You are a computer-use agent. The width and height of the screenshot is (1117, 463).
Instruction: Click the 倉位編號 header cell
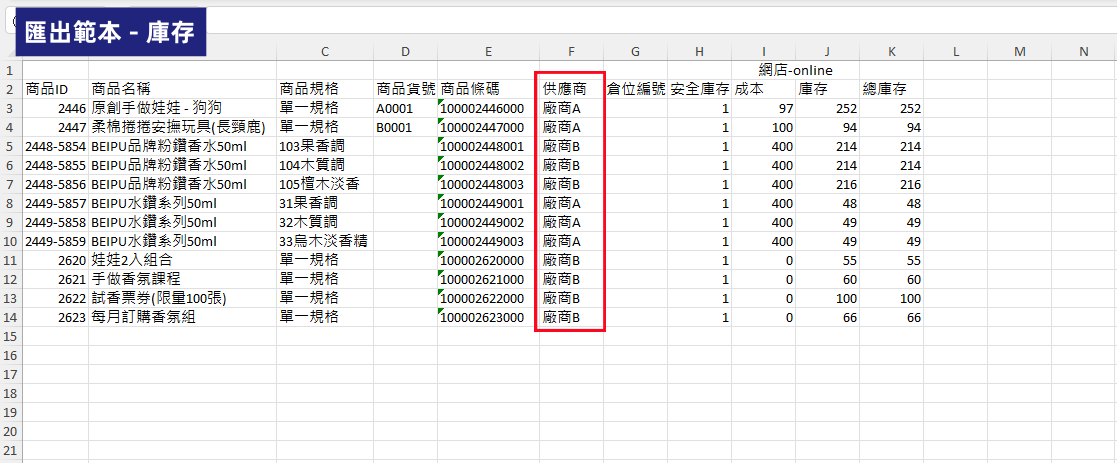click(635, 89)
